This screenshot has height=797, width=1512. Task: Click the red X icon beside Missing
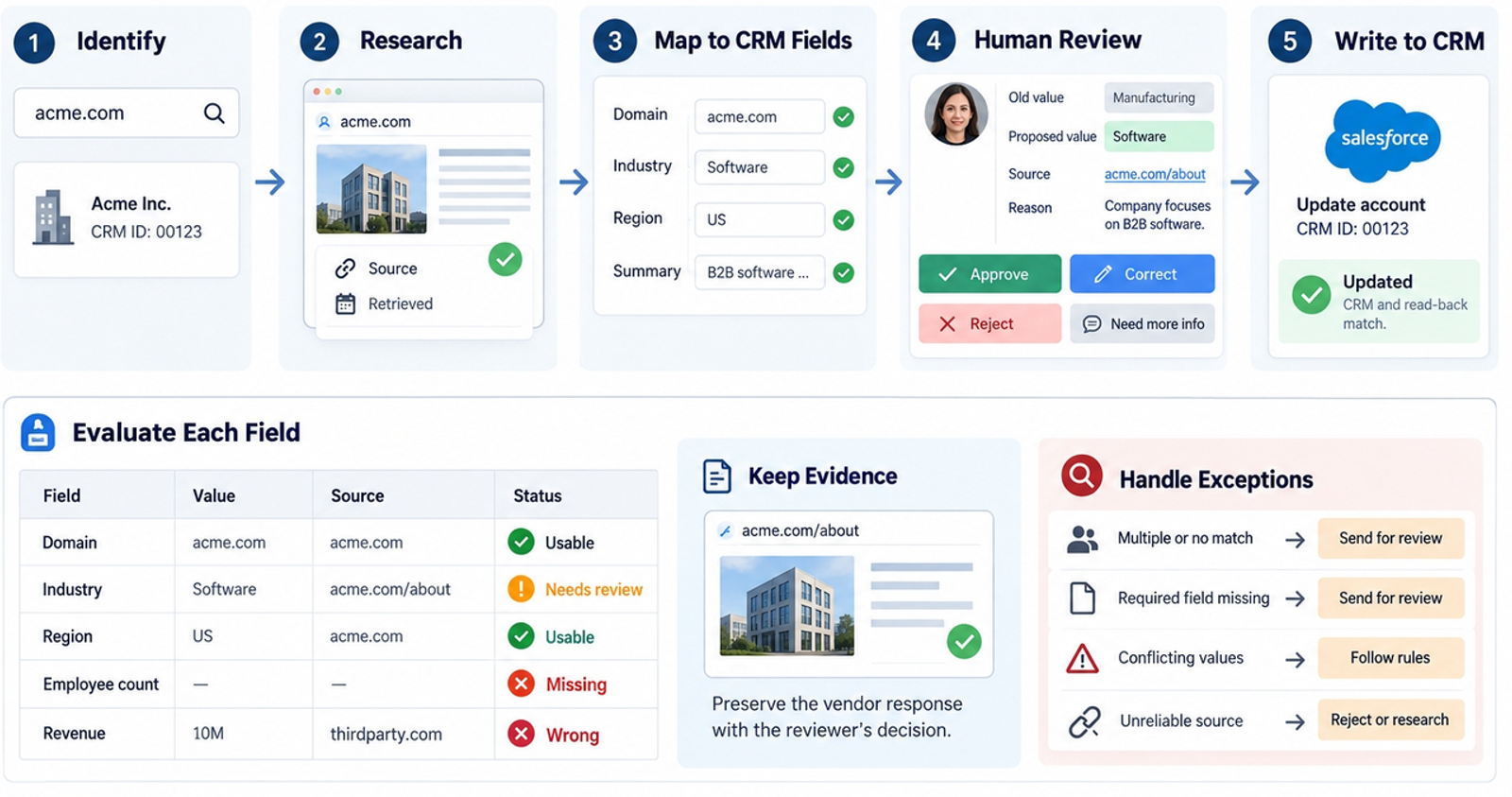pyautogui.click(x=521, y=684)
